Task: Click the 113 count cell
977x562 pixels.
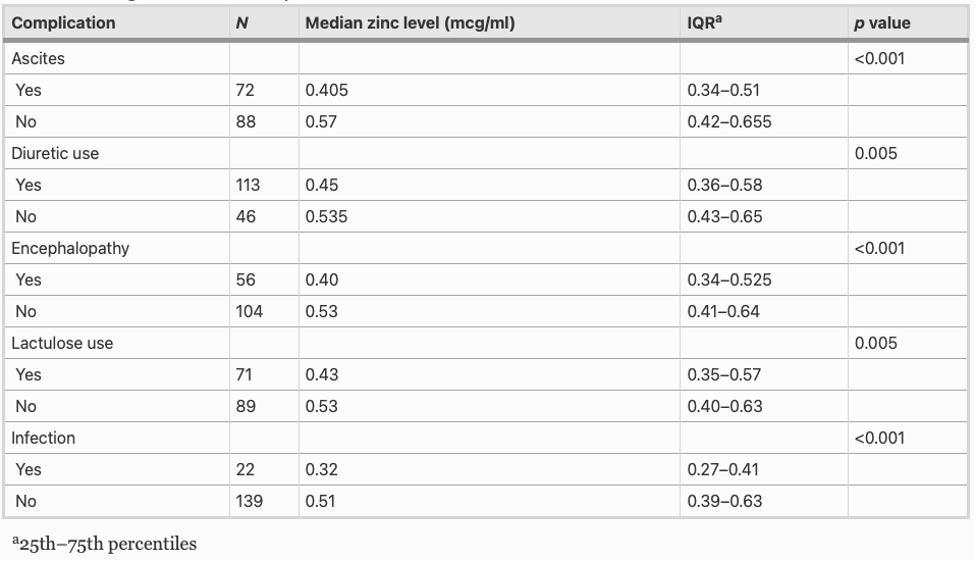Action: (x=247, y=185)
